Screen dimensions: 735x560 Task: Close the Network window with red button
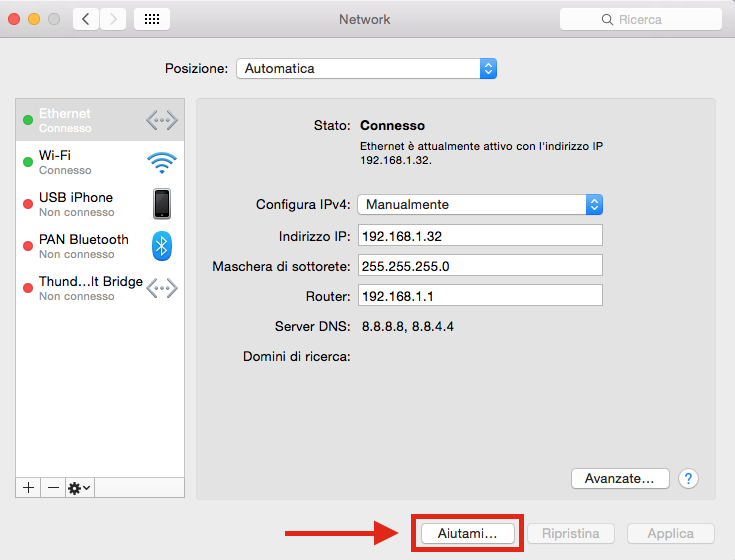click(14, 19)
